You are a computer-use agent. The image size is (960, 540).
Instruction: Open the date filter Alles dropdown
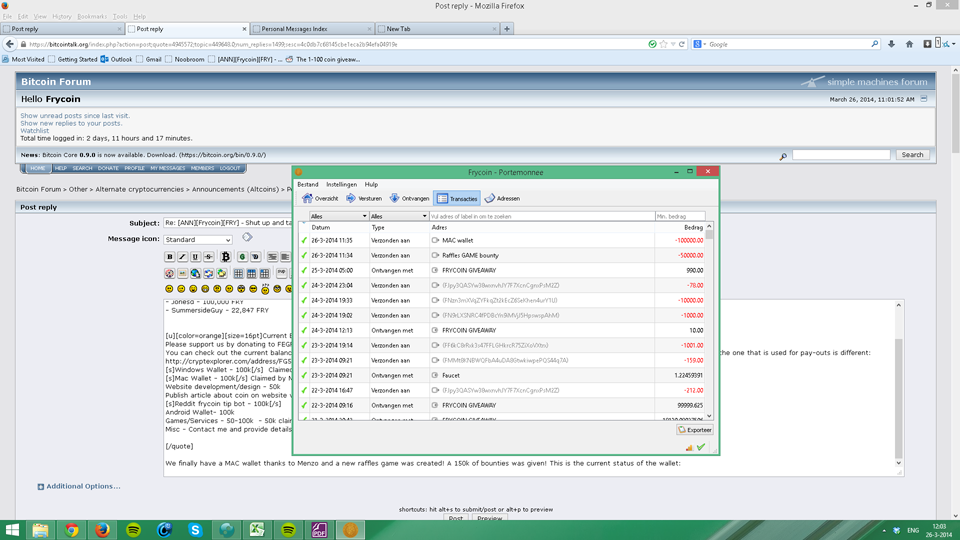[338, 216]
